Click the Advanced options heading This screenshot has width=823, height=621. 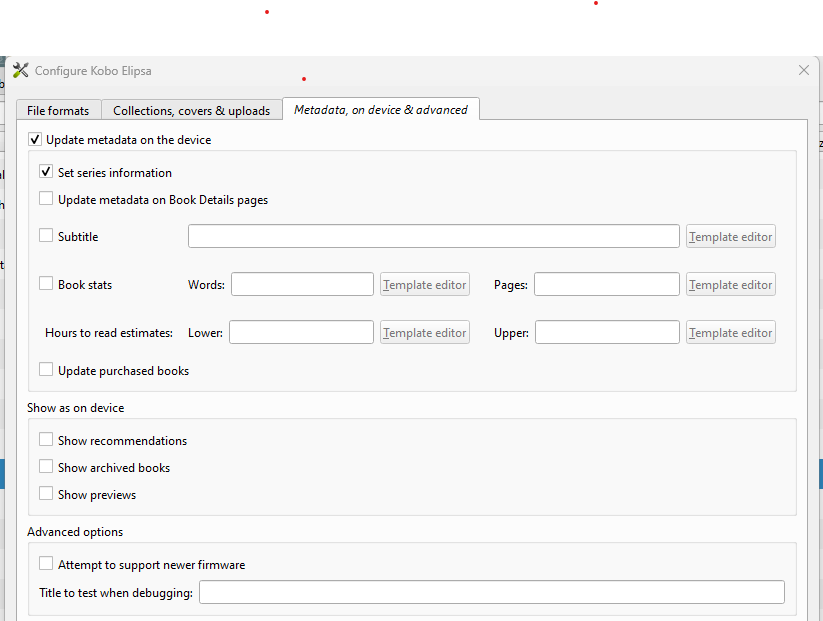click(75, 532)
